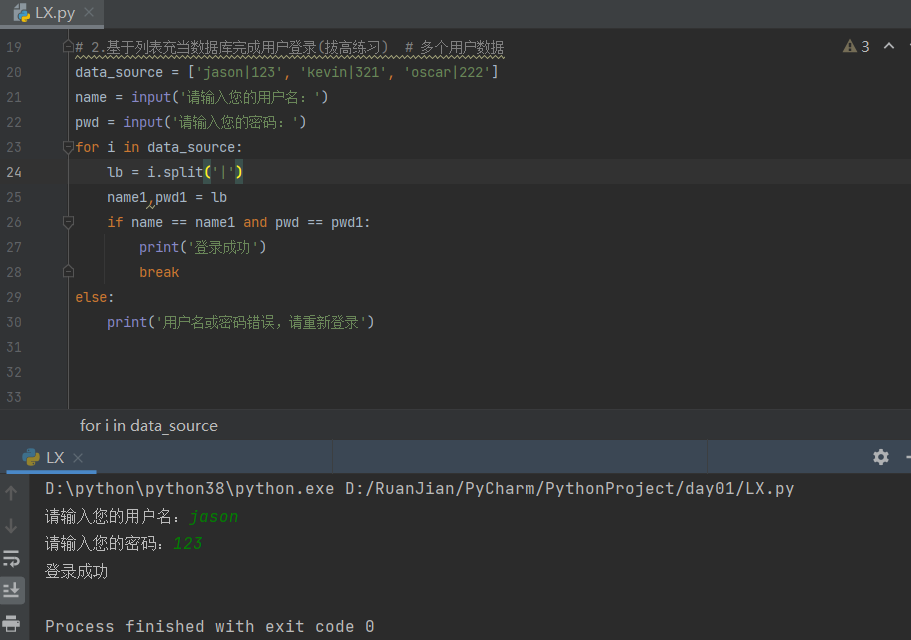
Task: Click the input call on line 21
Action: point(229,98)
